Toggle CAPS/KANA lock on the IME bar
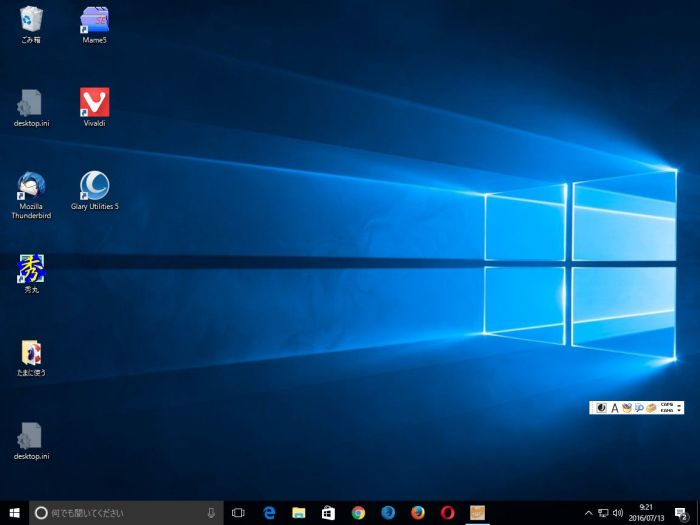The width and height of the screenshot is (700, 525). click(667, 408)
